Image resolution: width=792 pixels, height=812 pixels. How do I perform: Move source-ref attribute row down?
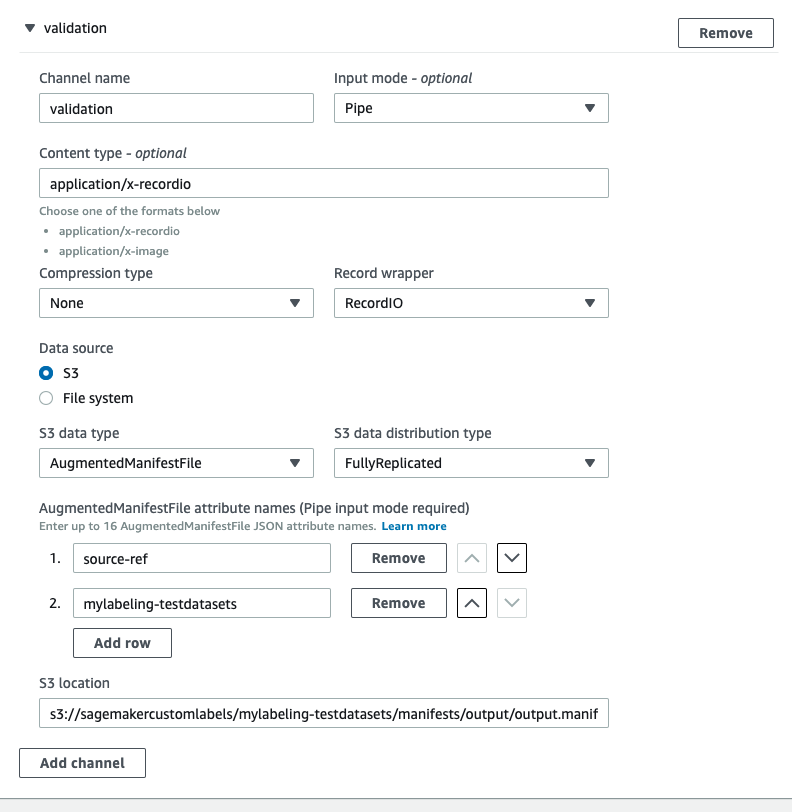point(512,558)
